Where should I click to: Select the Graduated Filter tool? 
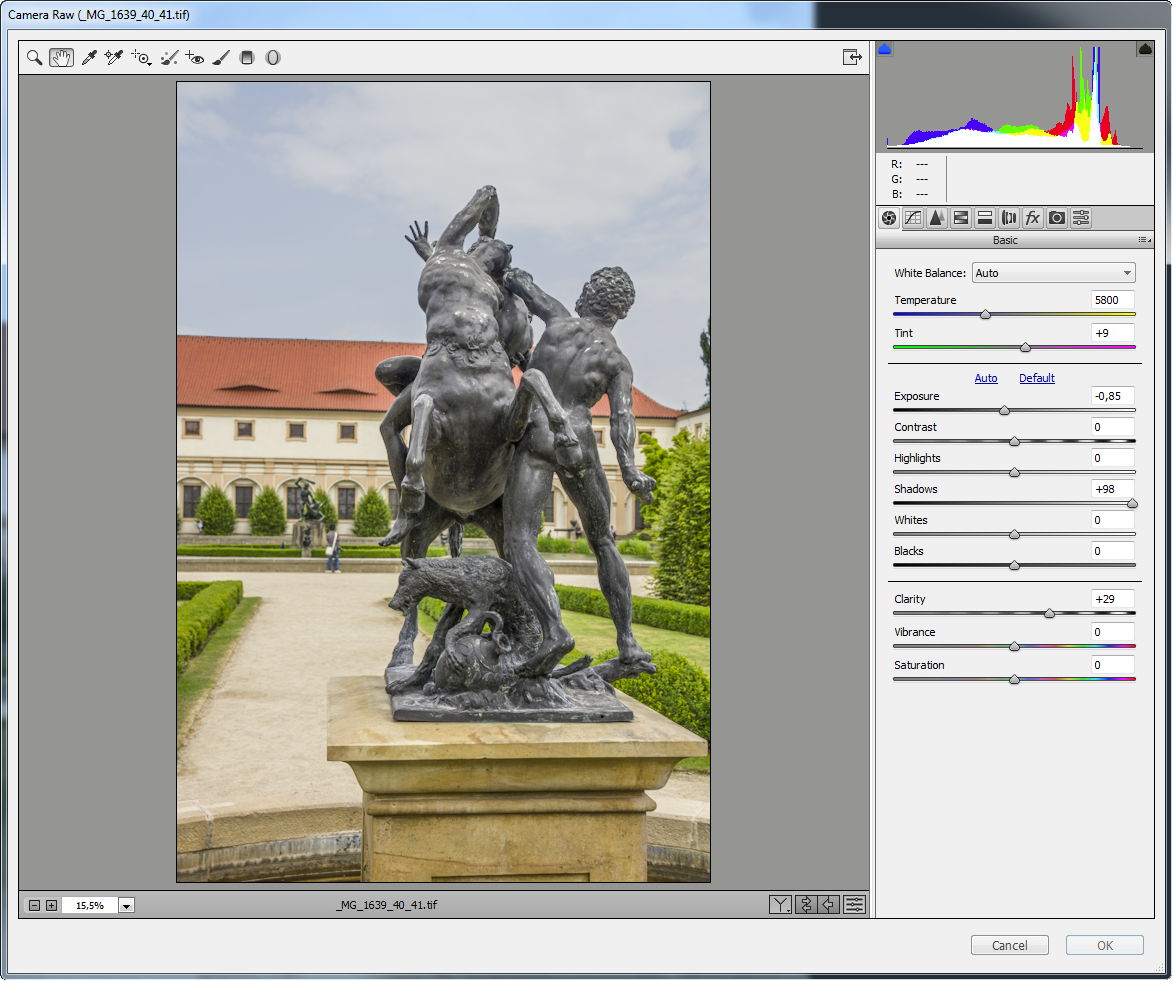click(x=247, y=58)
